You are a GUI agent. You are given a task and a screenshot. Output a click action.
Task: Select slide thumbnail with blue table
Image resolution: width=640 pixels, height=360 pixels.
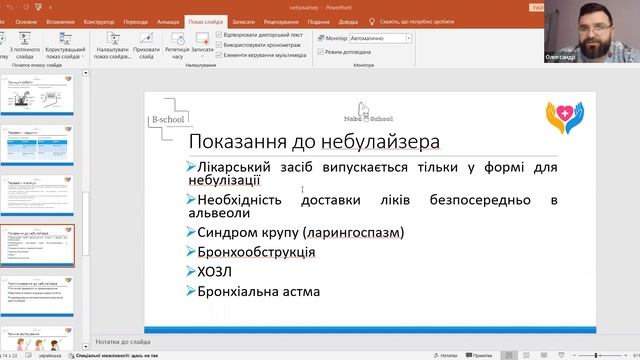(37, 145)
